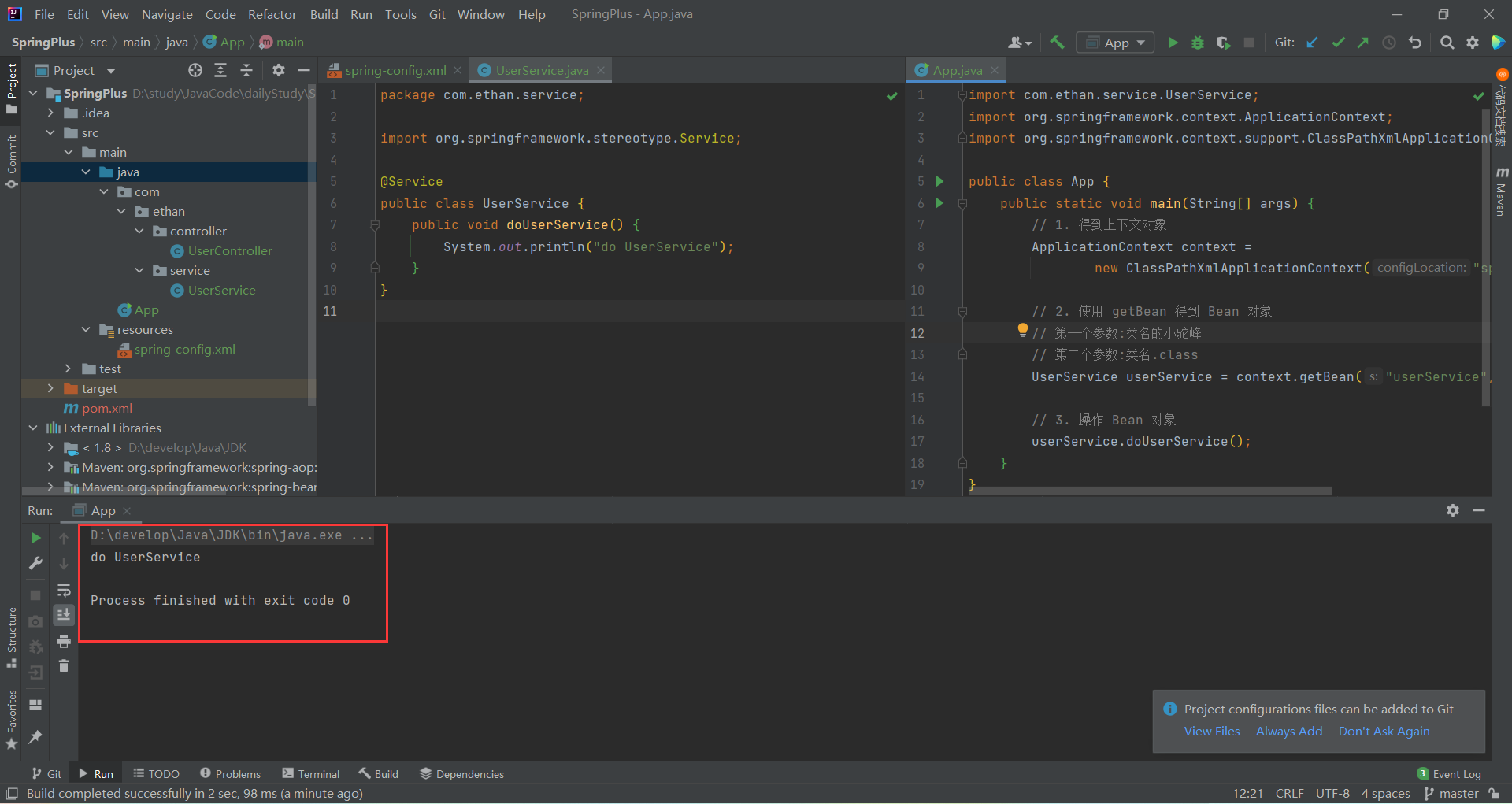Fold the main method at line 6 in App.java

(x=962, y=203)
